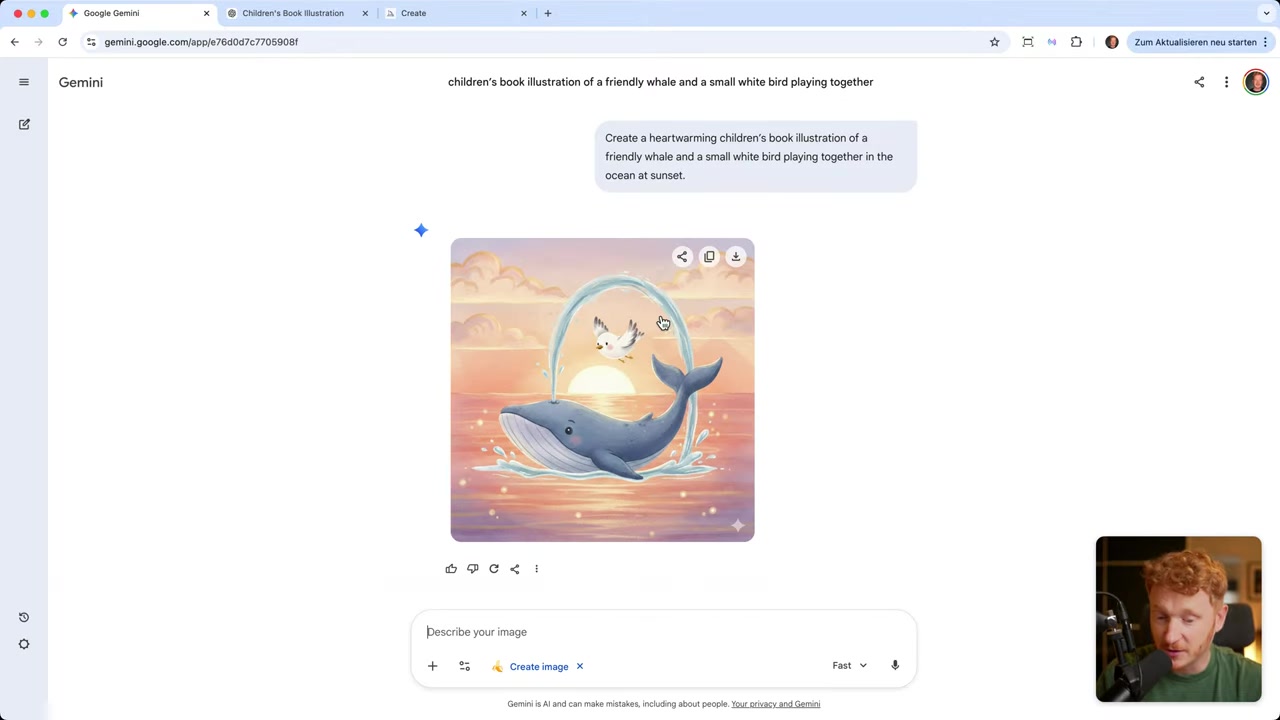Start a new chat with the compose icon

point(24,124)
